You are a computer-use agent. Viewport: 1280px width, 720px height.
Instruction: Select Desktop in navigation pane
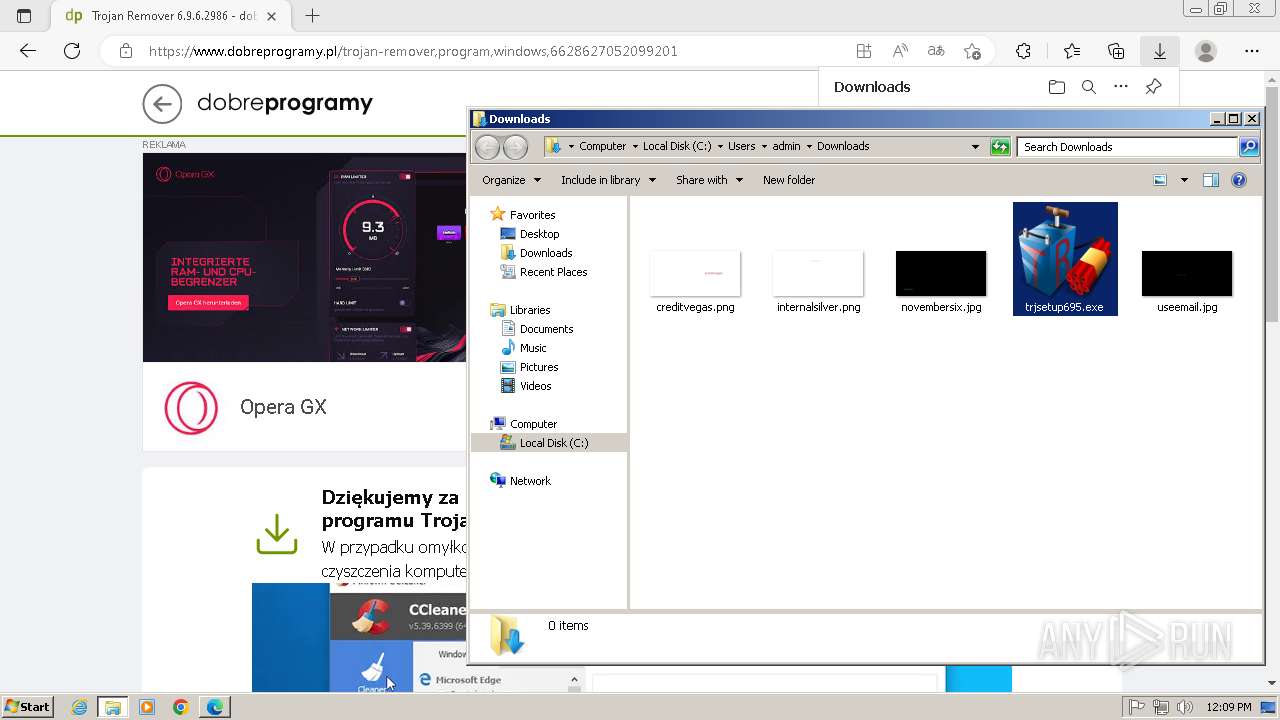pos(539,234)
